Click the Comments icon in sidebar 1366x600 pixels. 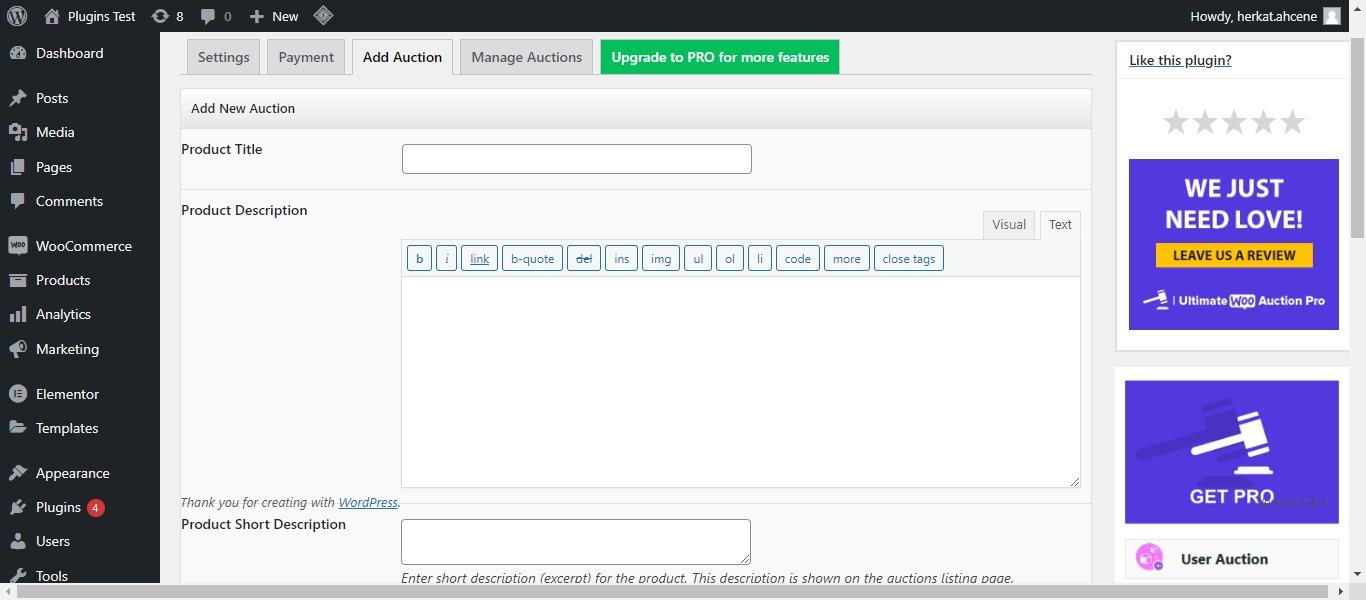(17, 201)
